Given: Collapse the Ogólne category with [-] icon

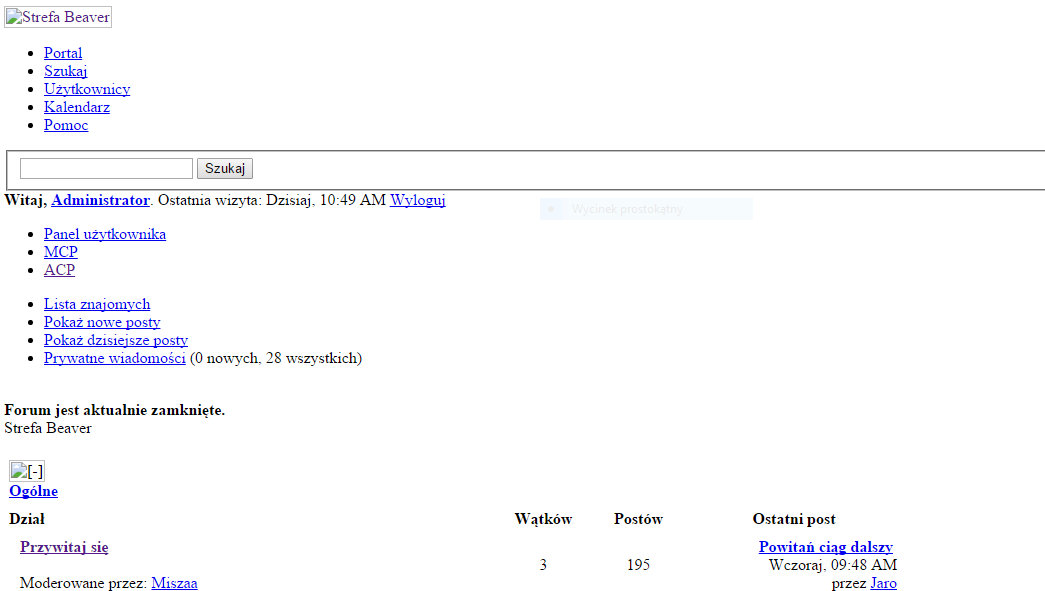Looking at the screenshot, I should coord(27,471).
